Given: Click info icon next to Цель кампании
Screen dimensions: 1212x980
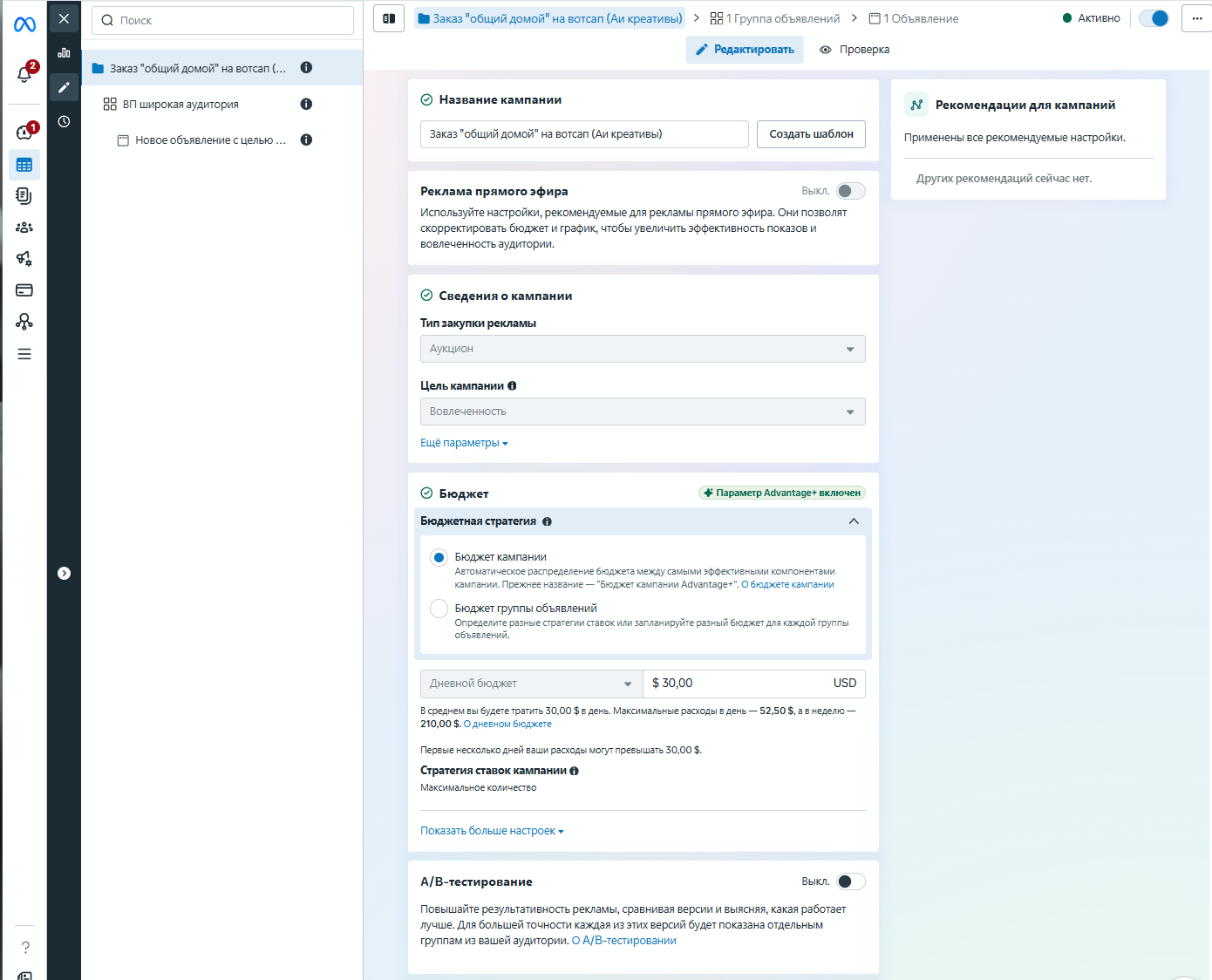Looking at the screenshot, I should 512,385.
